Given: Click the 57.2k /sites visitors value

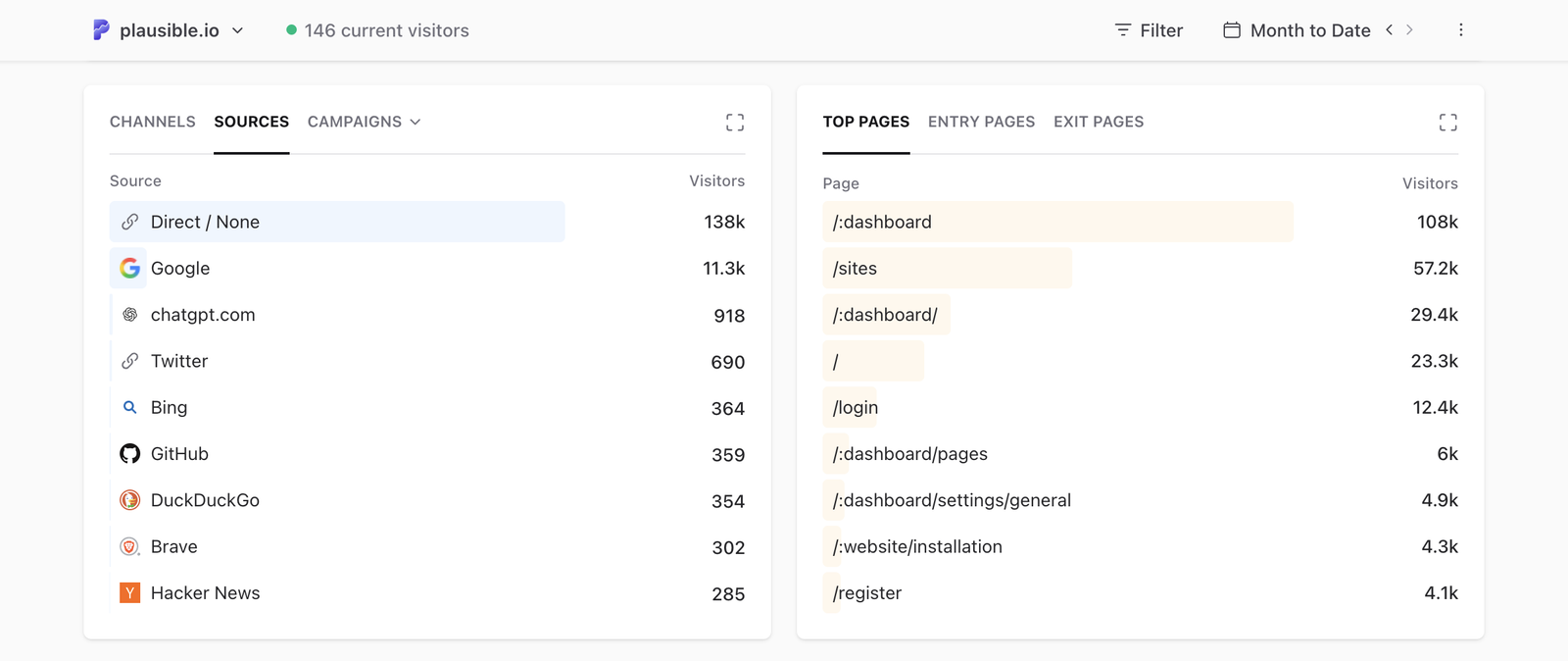Looking at the screenshot, I should [x=1436, y=268].
